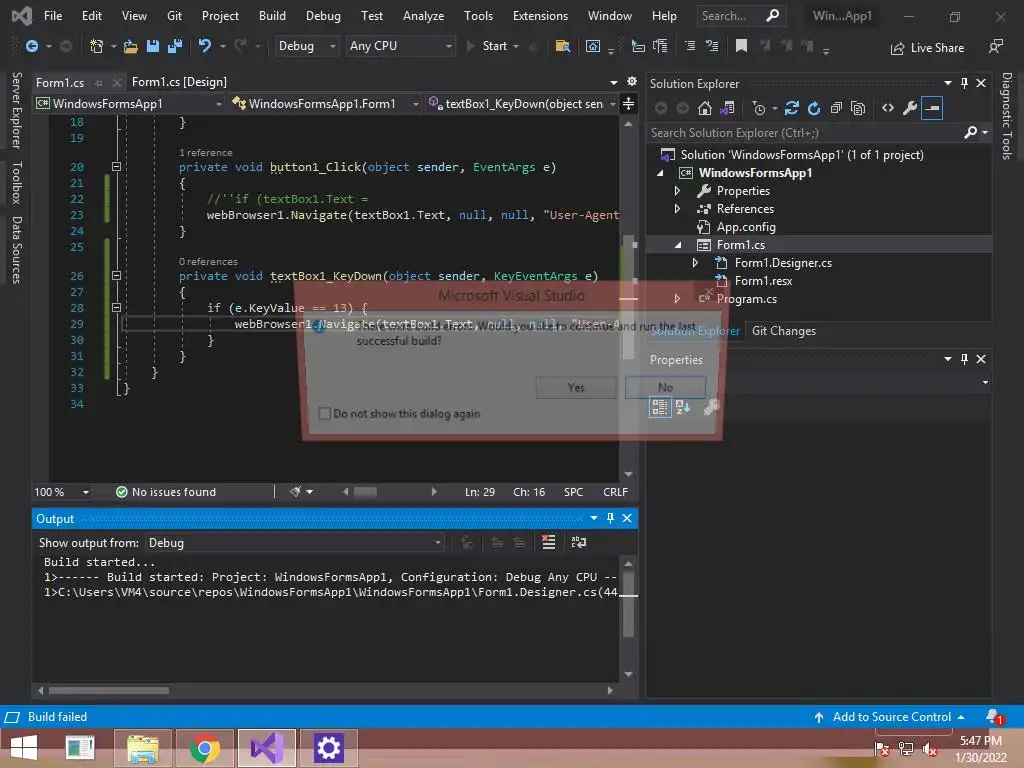Switch to the Form1.cs [Design] tab

(179, 82)
